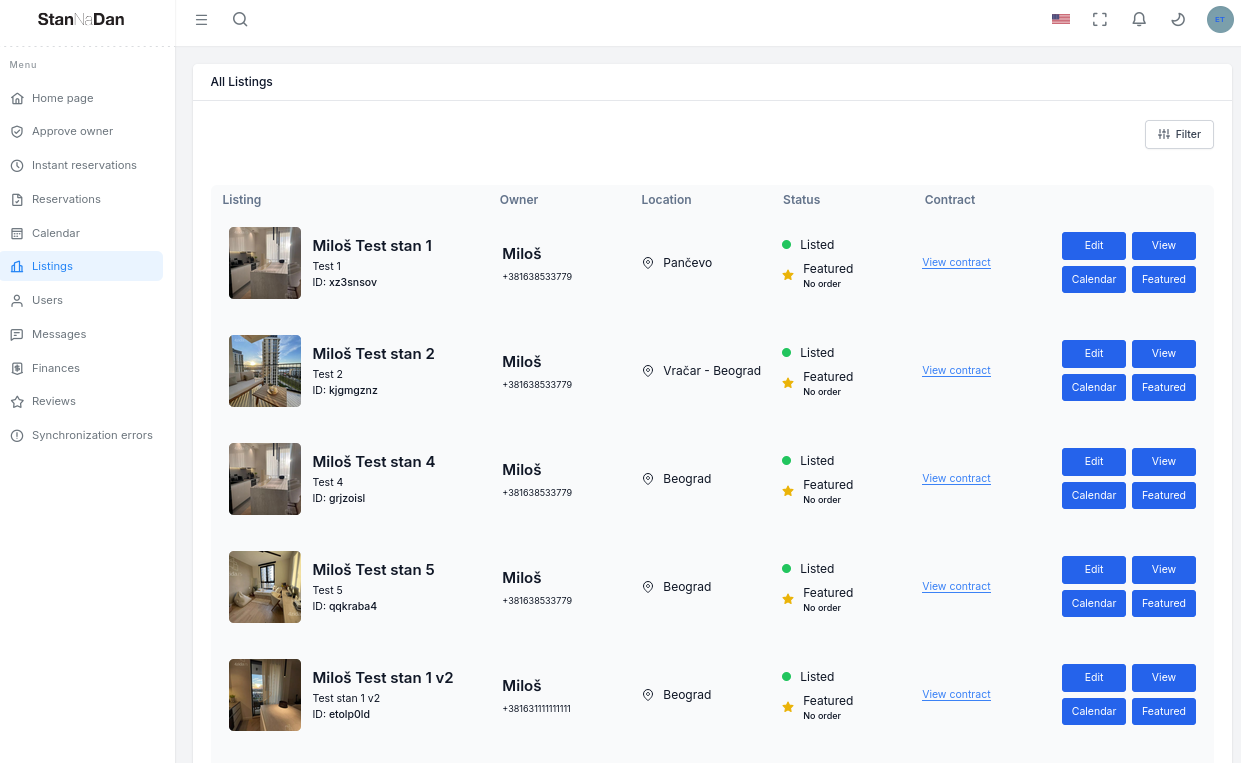Edit Miloš Test stan 1 v2 listing
This screenshot has height=763, width=1241.
pos(1094,677)
